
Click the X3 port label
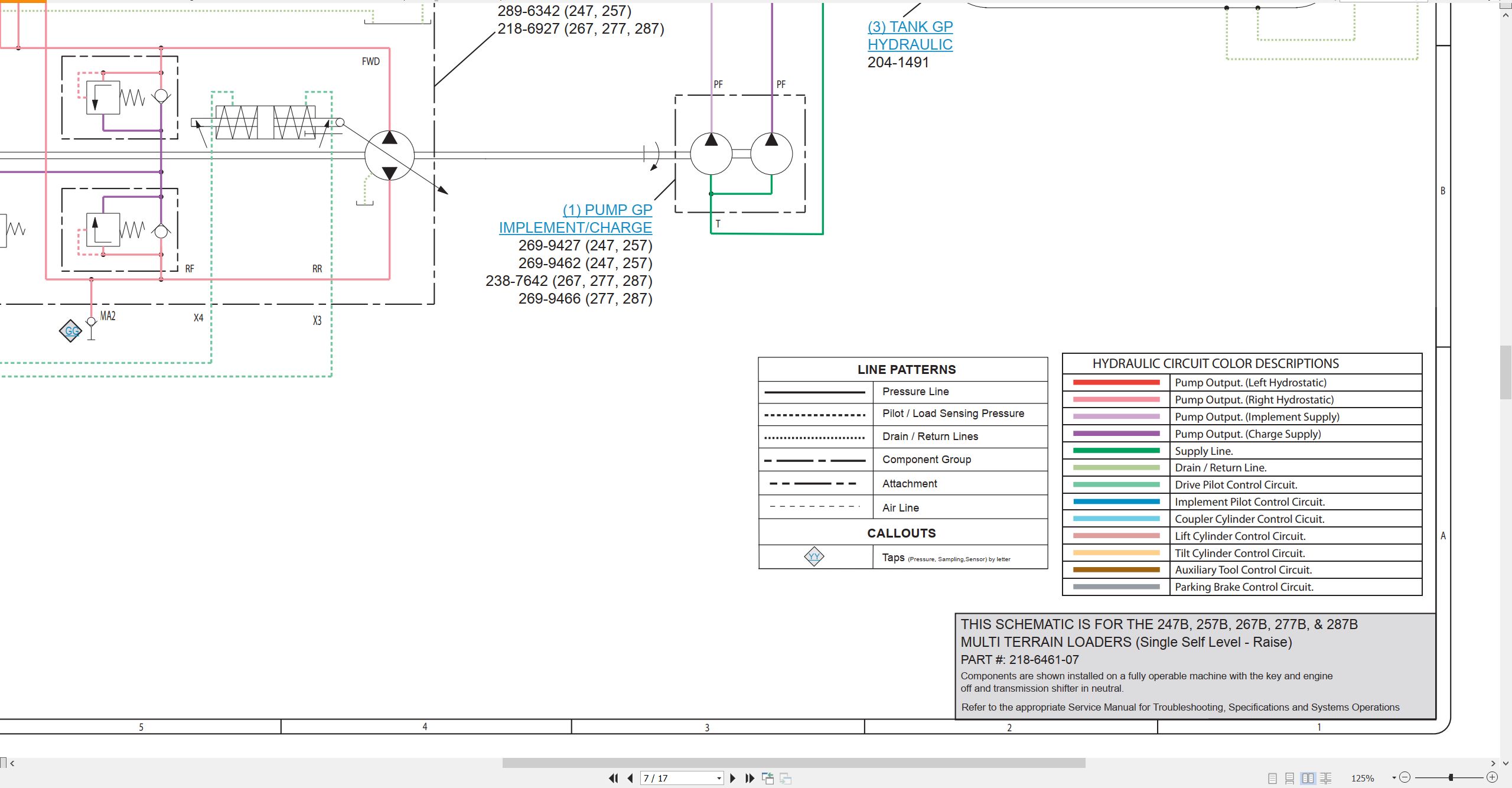[317, 321]
